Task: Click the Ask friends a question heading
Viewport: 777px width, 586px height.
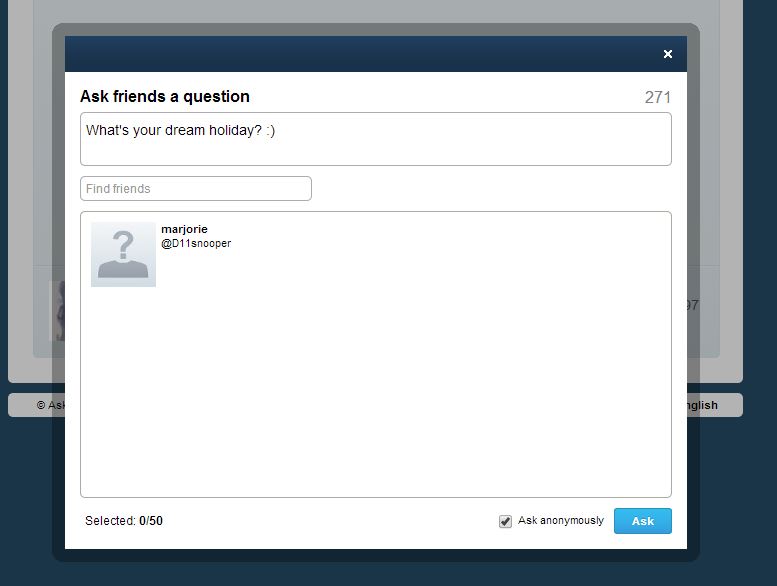Action: coord(165,96)
